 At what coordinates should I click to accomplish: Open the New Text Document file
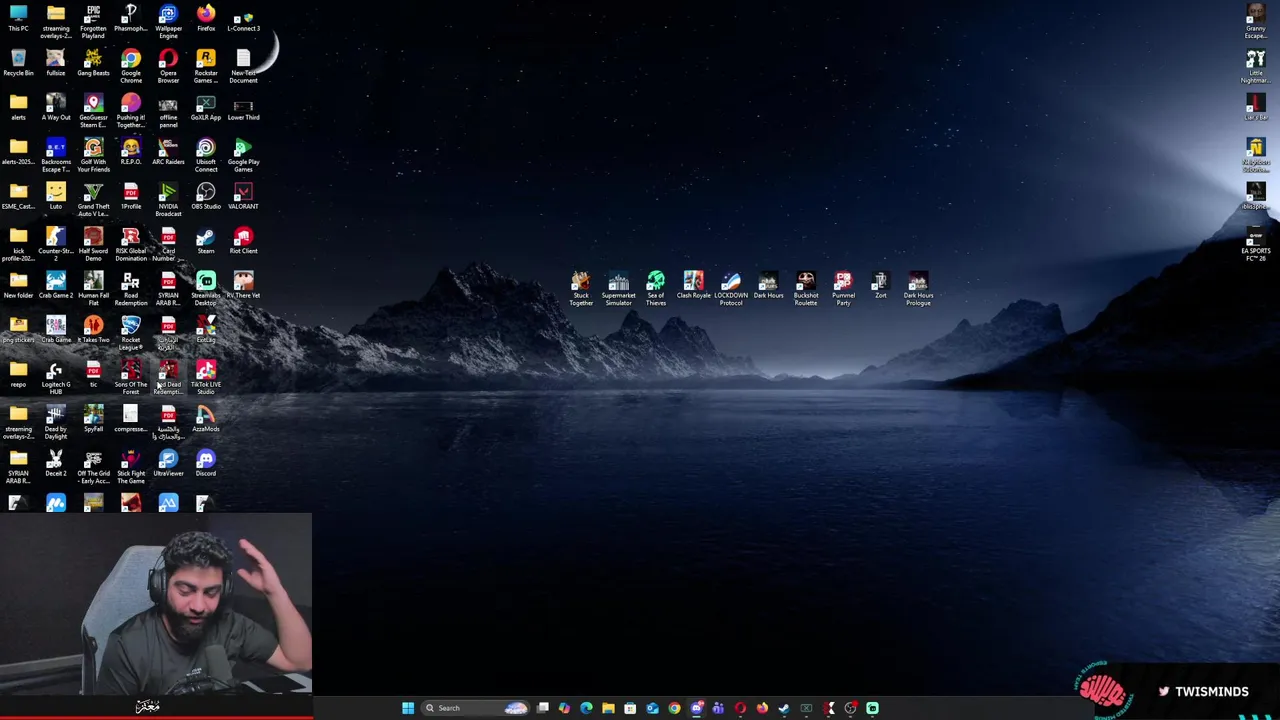point(243,65)
